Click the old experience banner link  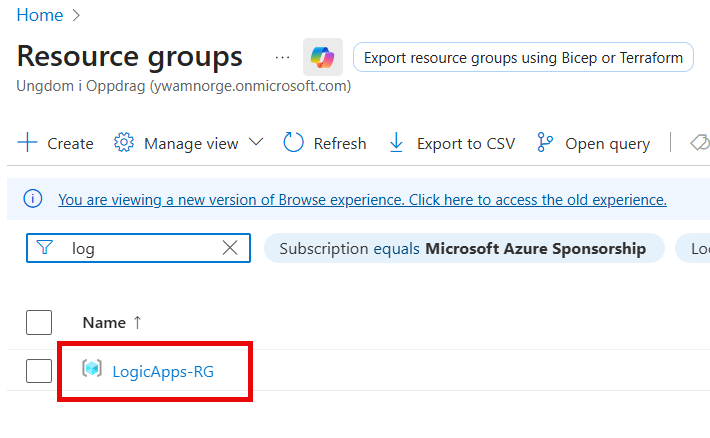[x=362, y=199]
